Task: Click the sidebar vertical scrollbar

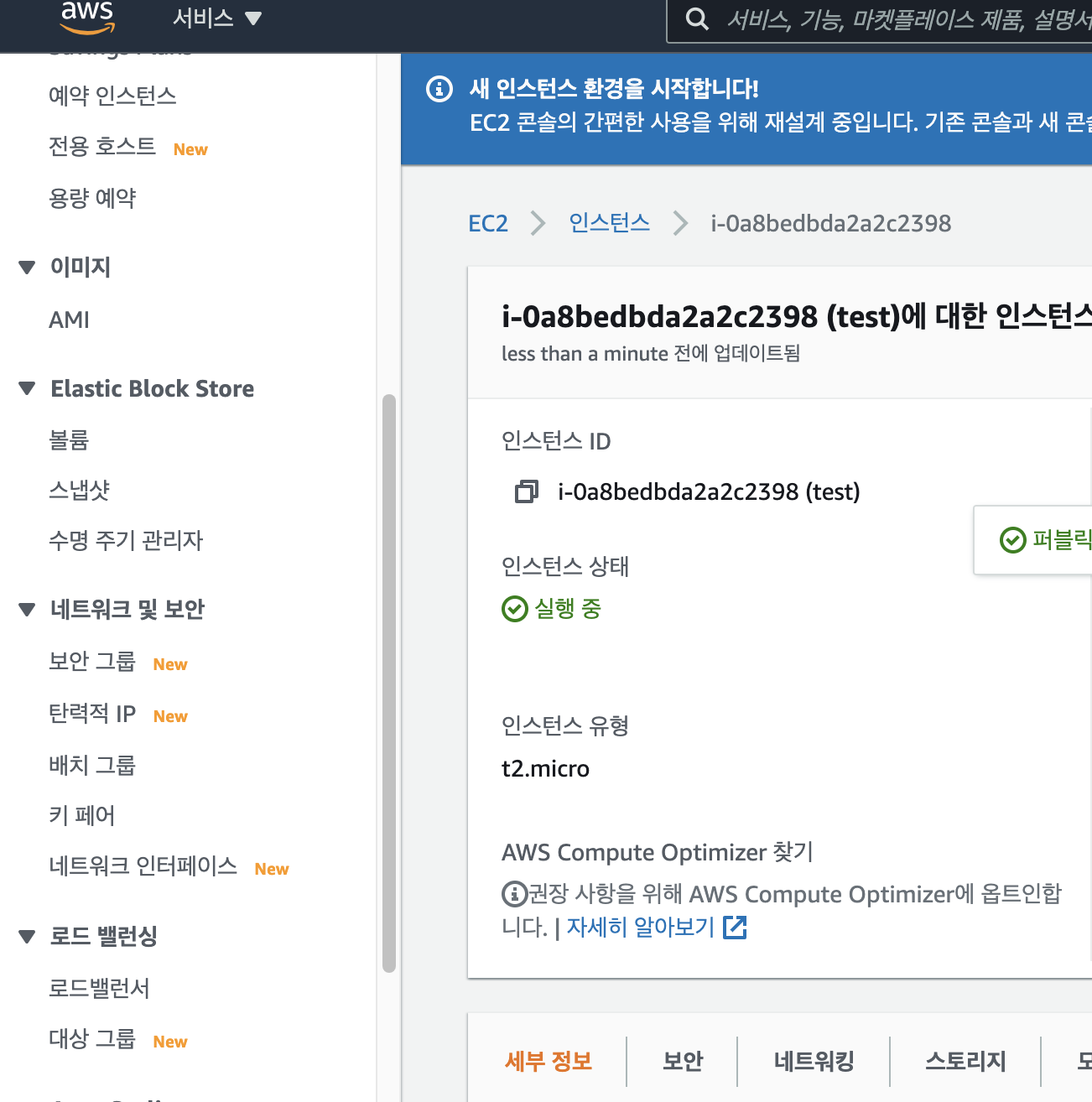Action: tap(388, 684)
